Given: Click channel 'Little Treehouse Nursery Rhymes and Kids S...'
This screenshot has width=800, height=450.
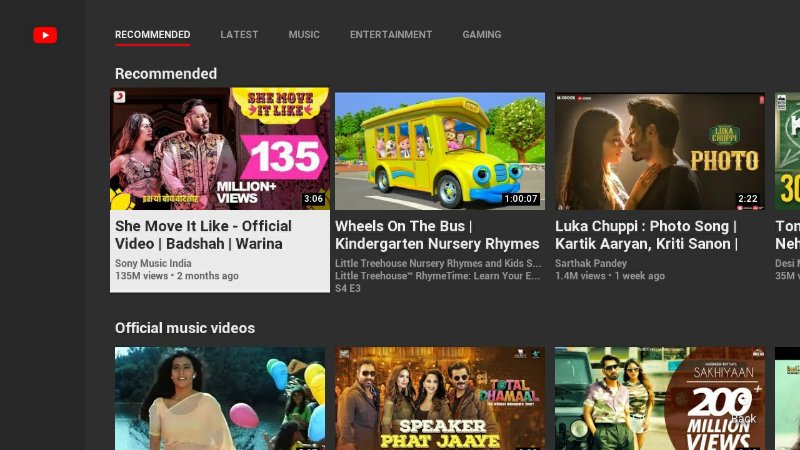Looking at the screenshot, I should (438, 263).
